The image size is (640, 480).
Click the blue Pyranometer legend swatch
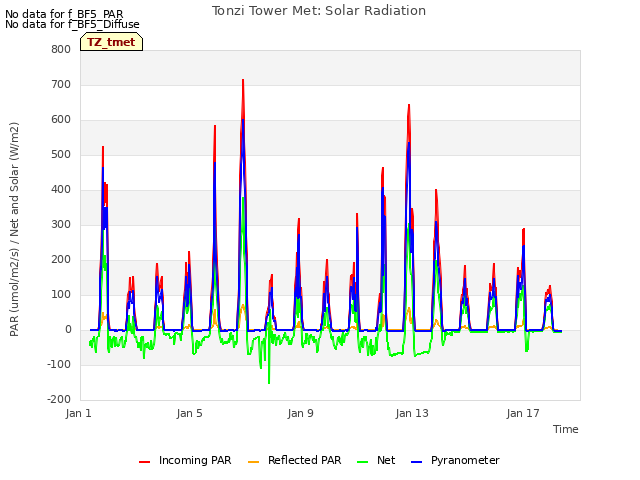point(416,462)
